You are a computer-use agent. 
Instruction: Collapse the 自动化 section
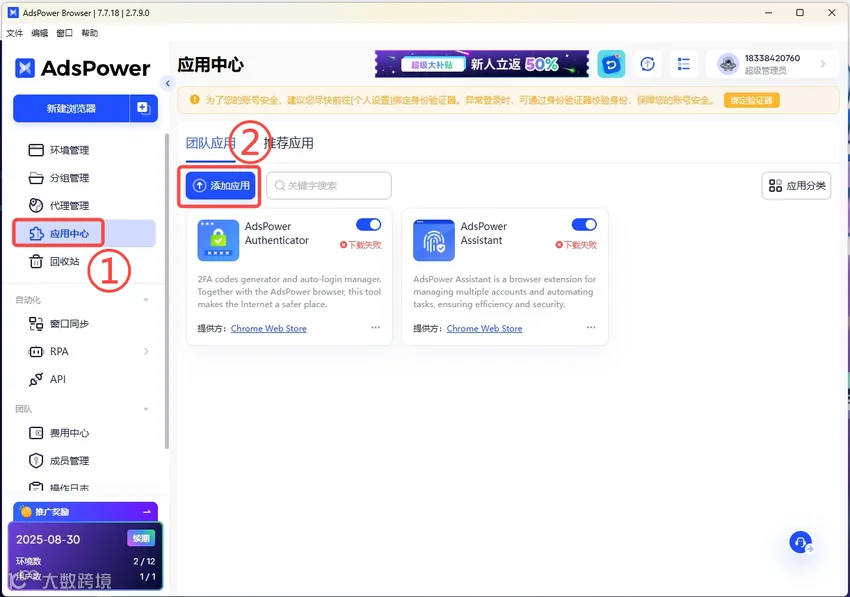point(146,300)
